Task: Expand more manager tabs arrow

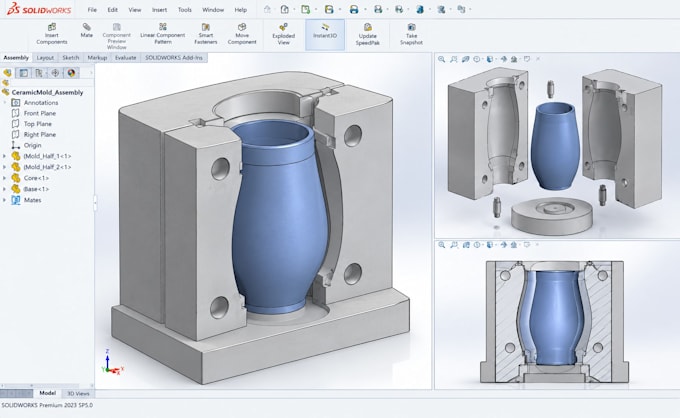Action: pyautogui.click(x=91, y=73)
